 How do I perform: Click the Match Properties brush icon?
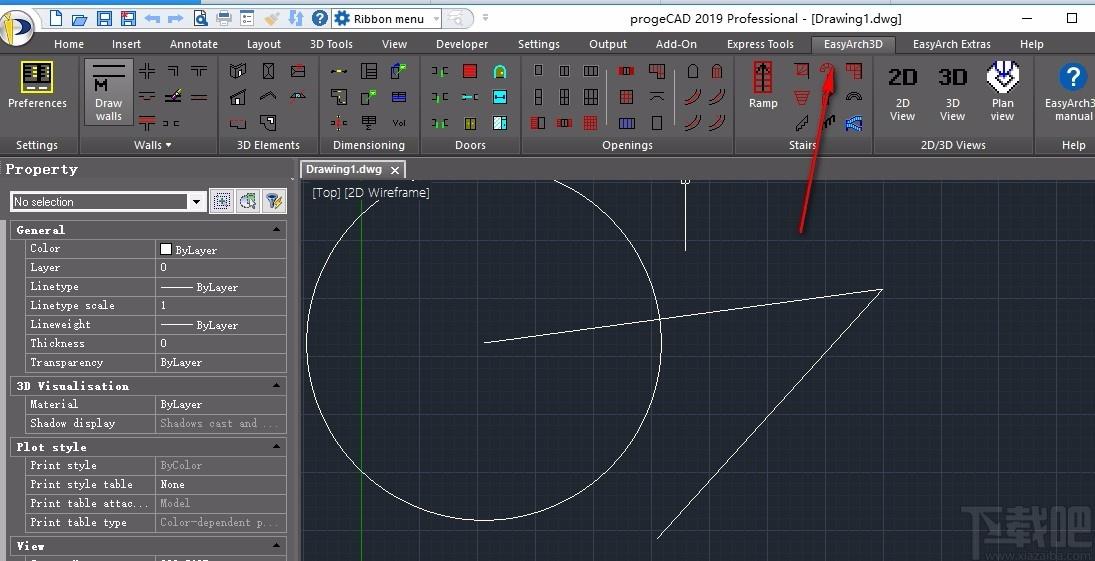272,18
